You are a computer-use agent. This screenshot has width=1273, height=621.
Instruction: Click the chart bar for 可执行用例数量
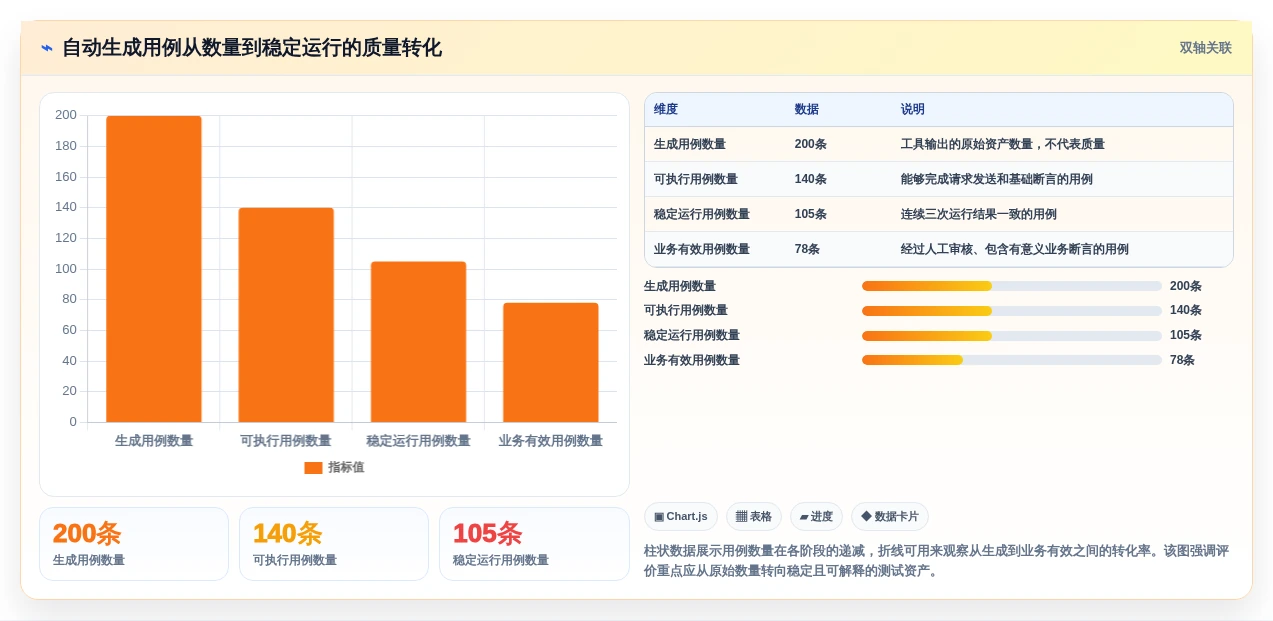(286, 315)
